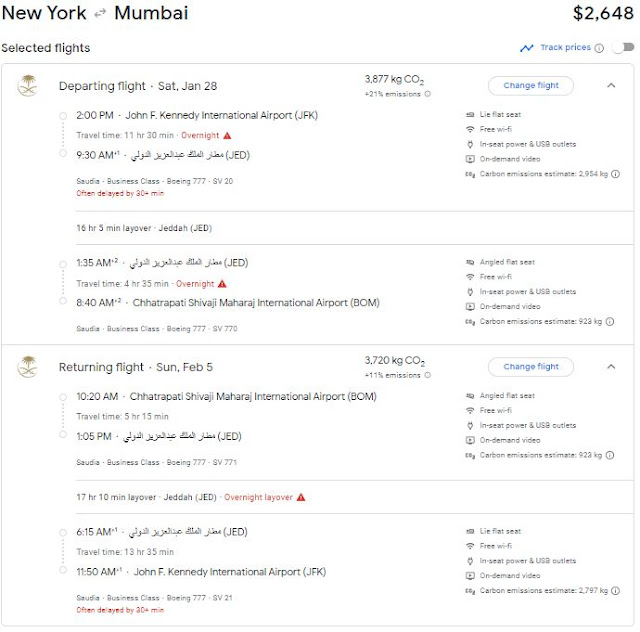Open info for 2,797 kg carbon estimate
This screenshot has width=640, height=632.
tap(616, 590)
